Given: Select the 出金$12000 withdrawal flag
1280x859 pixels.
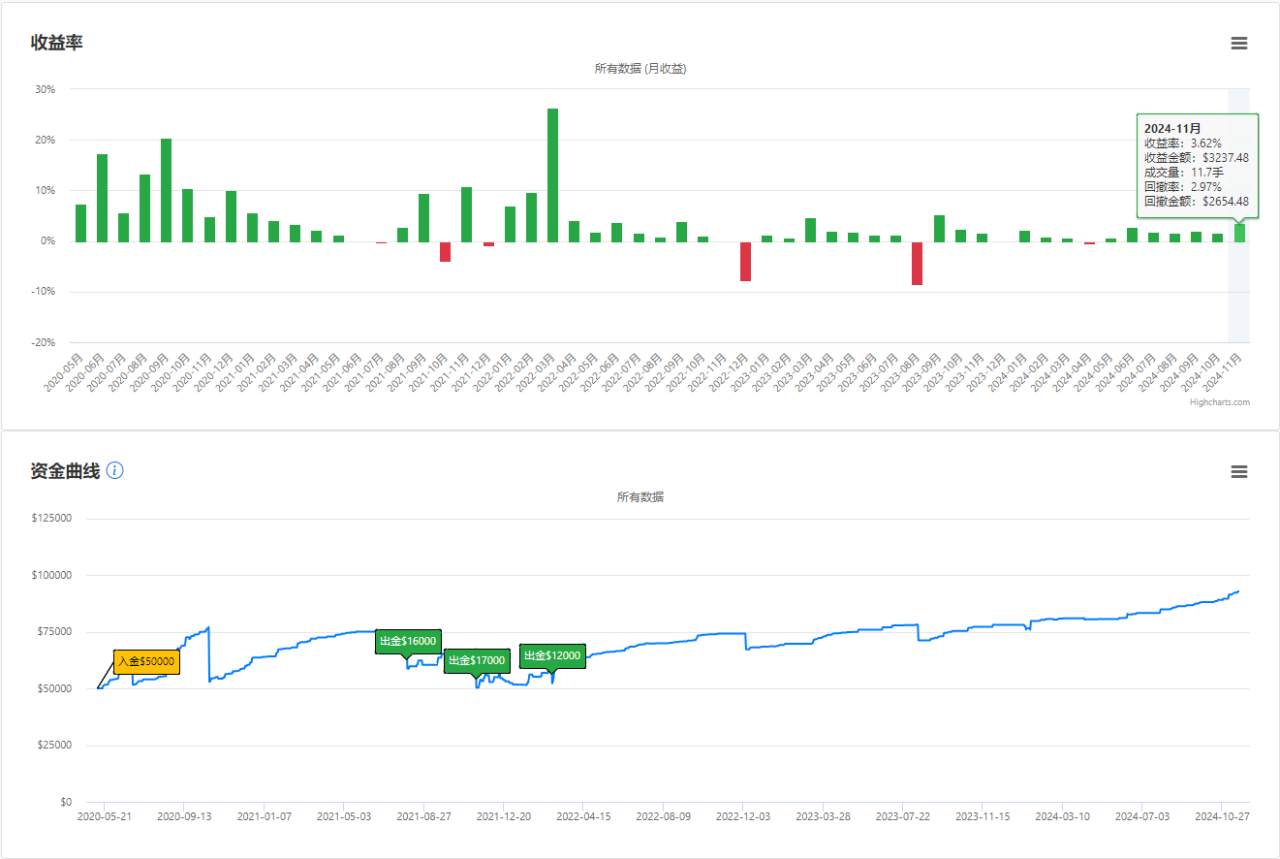Looking at the screenshot, I should (552, 655).
